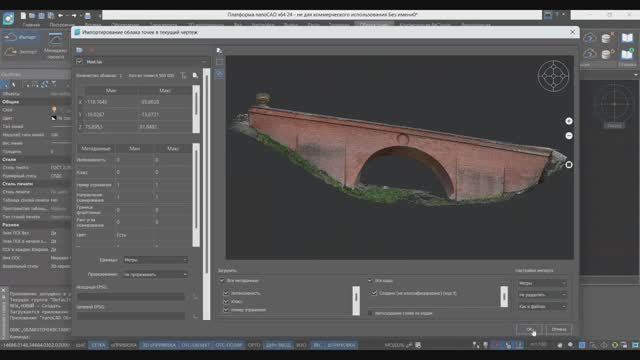Toggle СЕТКА in the status bar
This screenshot has height=360, width=640.
click(x=98, y=345)
